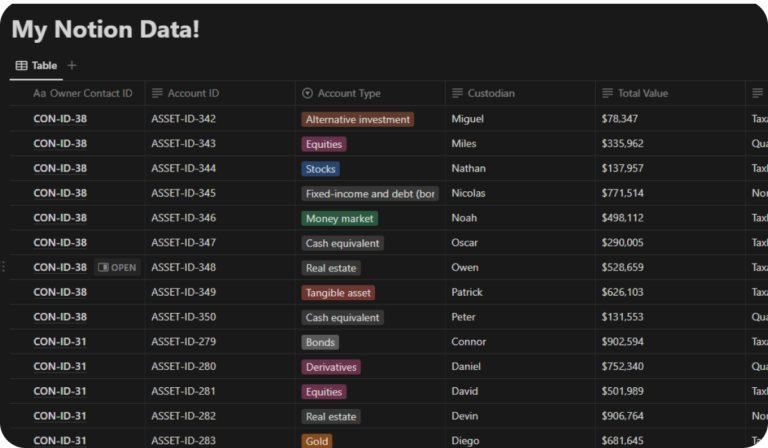Click the text icon in Custodian header
This screenshot has height=448, width=768.
[457, 94]
